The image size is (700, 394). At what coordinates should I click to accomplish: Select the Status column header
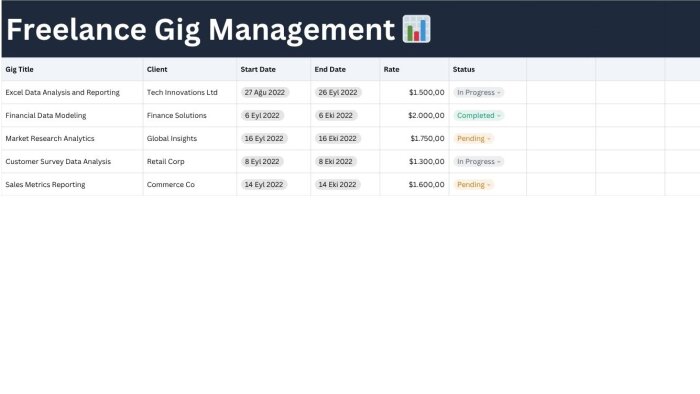(488, 69)
